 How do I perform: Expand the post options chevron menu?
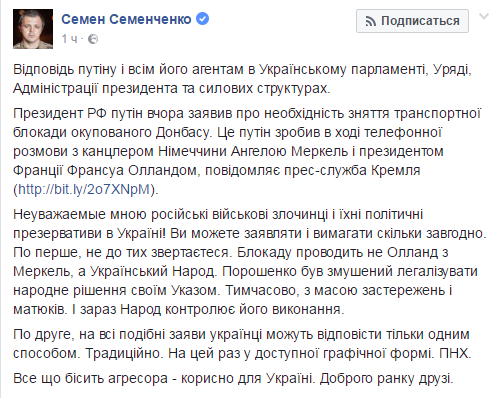(484, 16)
